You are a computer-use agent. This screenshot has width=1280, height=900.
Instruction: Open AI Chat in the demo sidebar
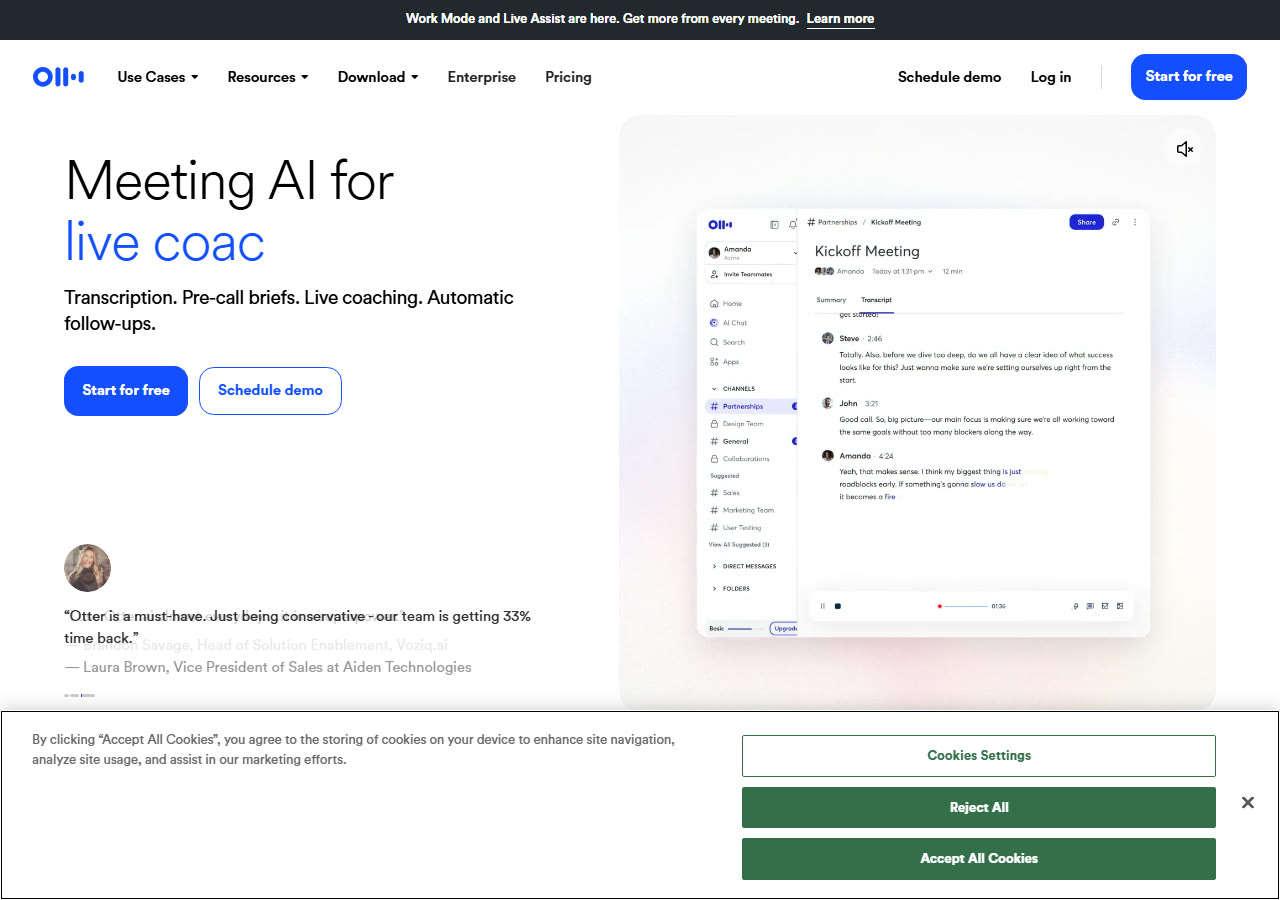click(728, 323)
